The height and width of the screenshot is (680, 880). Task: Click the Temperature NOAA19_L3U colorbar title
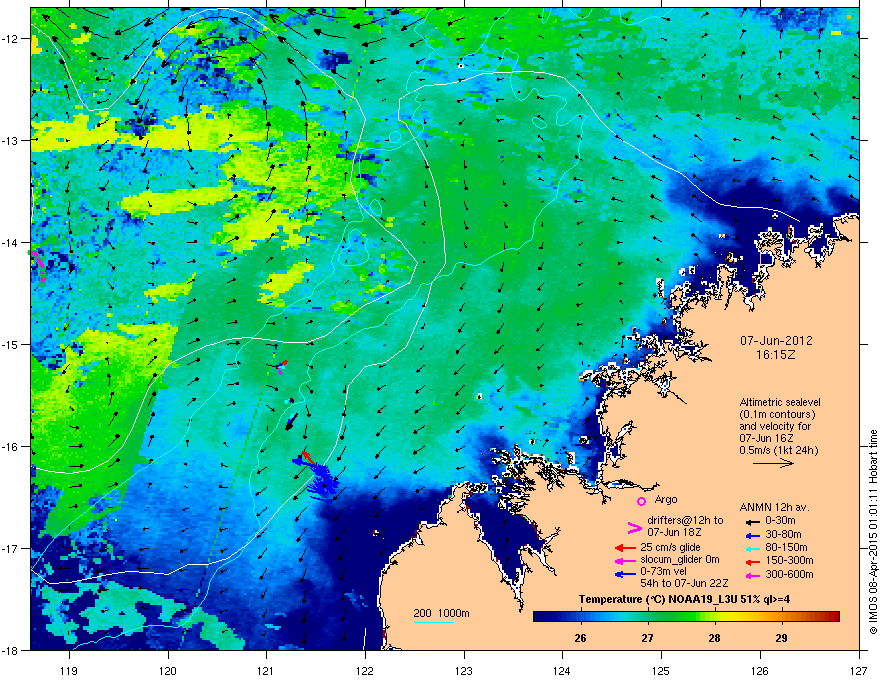[684, 599]
